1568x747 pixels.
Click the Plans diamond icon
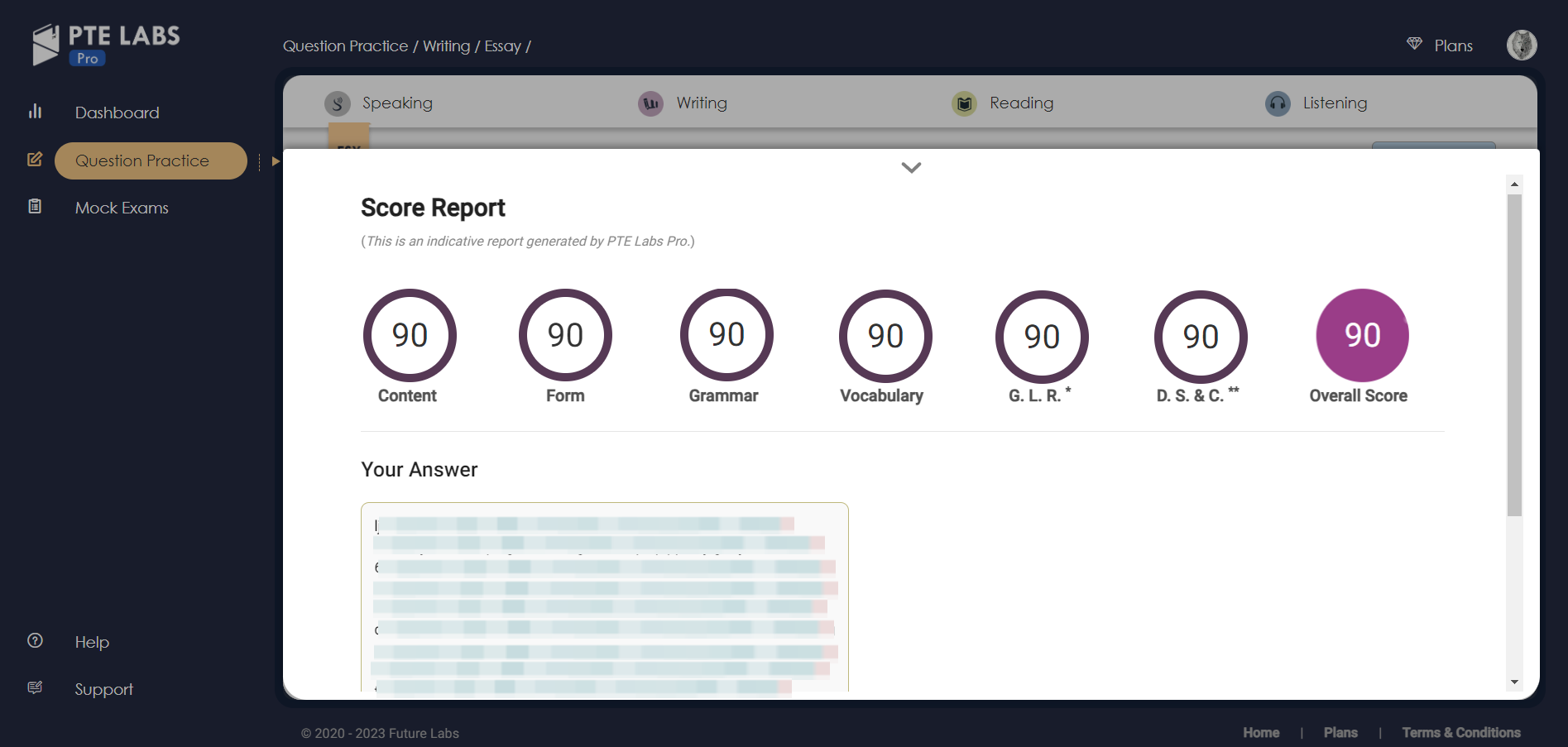point(1414,44)
